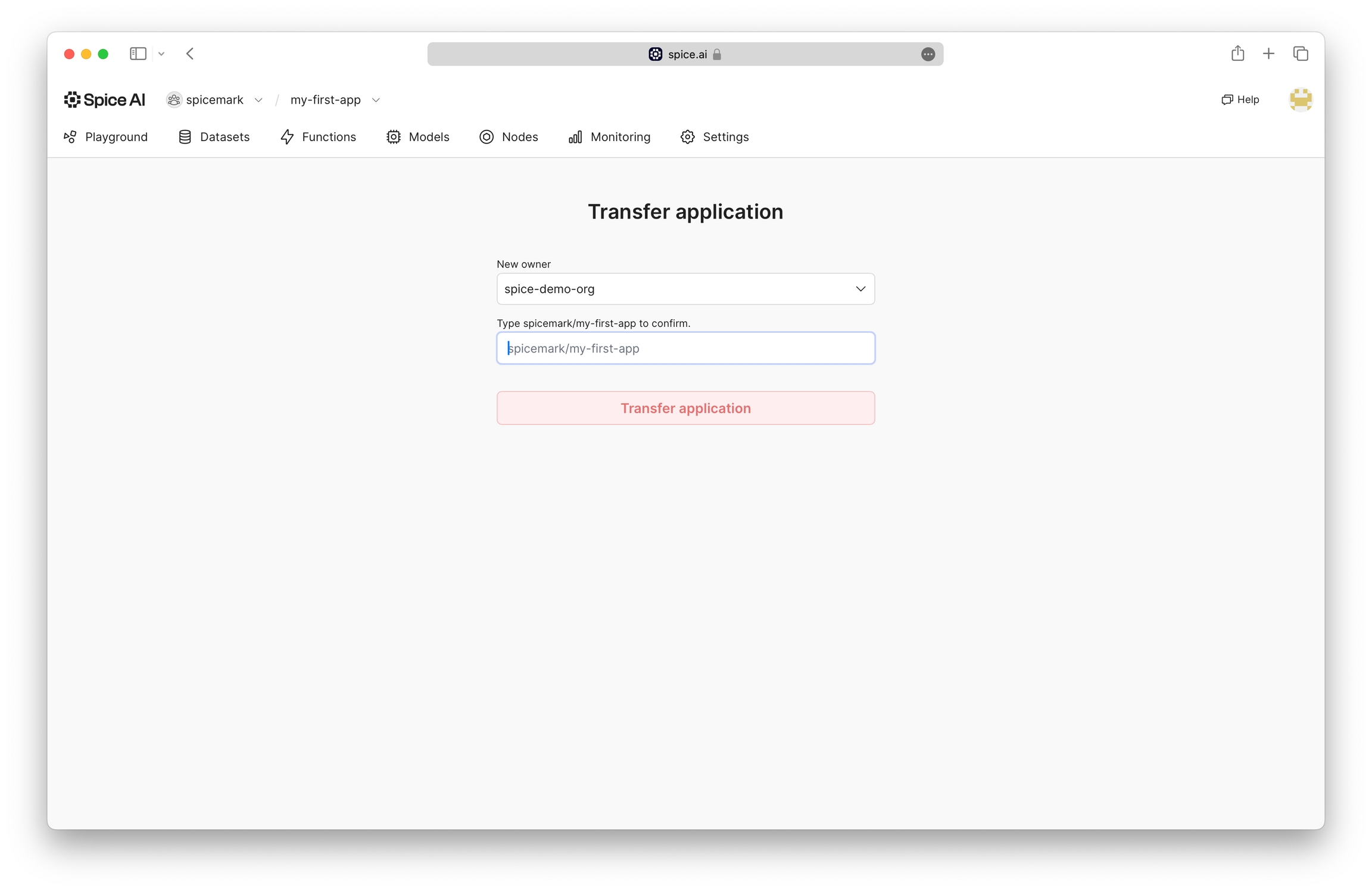Viewport: 1372px width, 892px height.
Task: Open Help from the header
Action: 1240,99
